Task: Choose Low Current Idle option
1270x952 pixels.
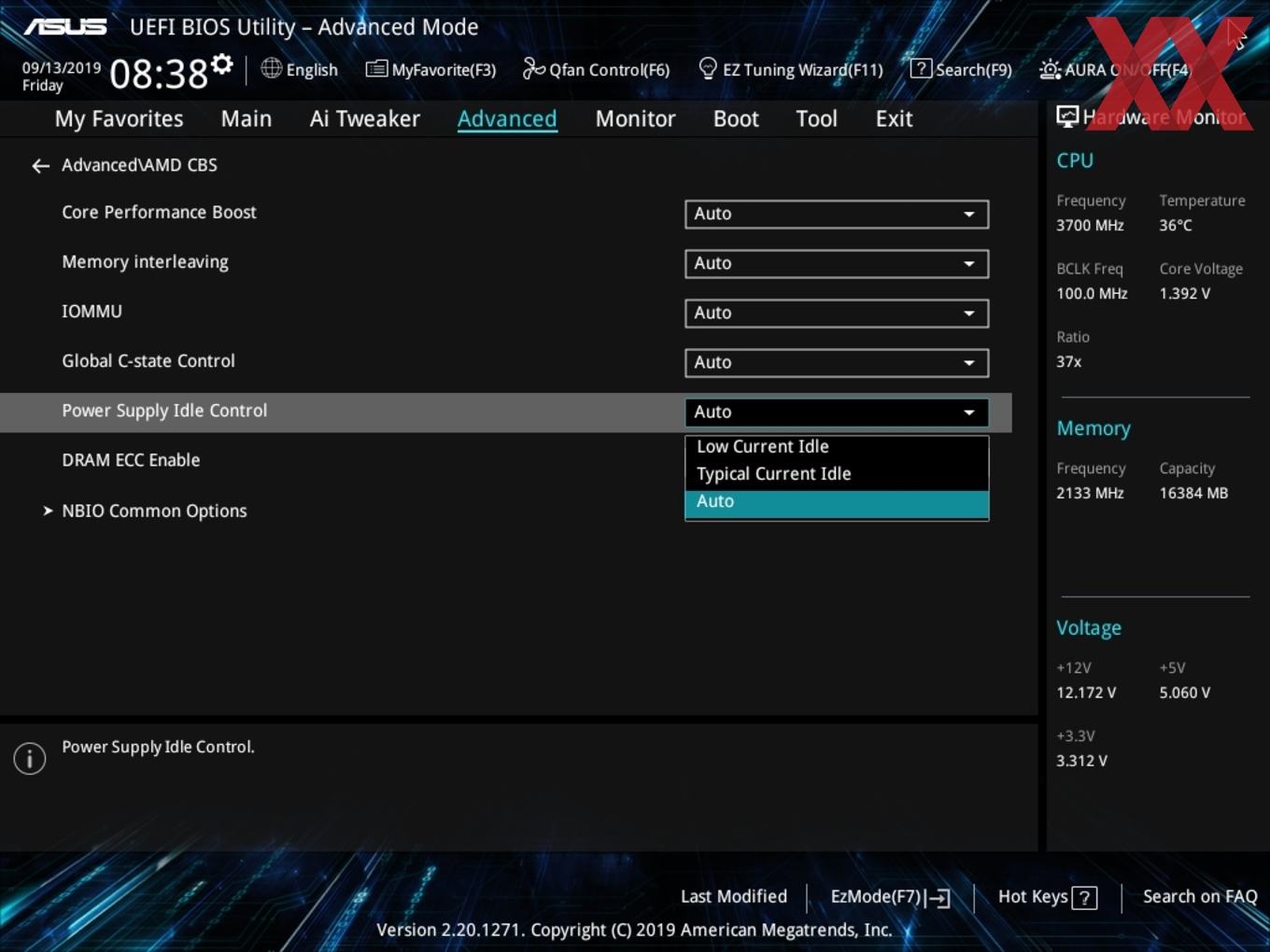Action: pos(837,447)
